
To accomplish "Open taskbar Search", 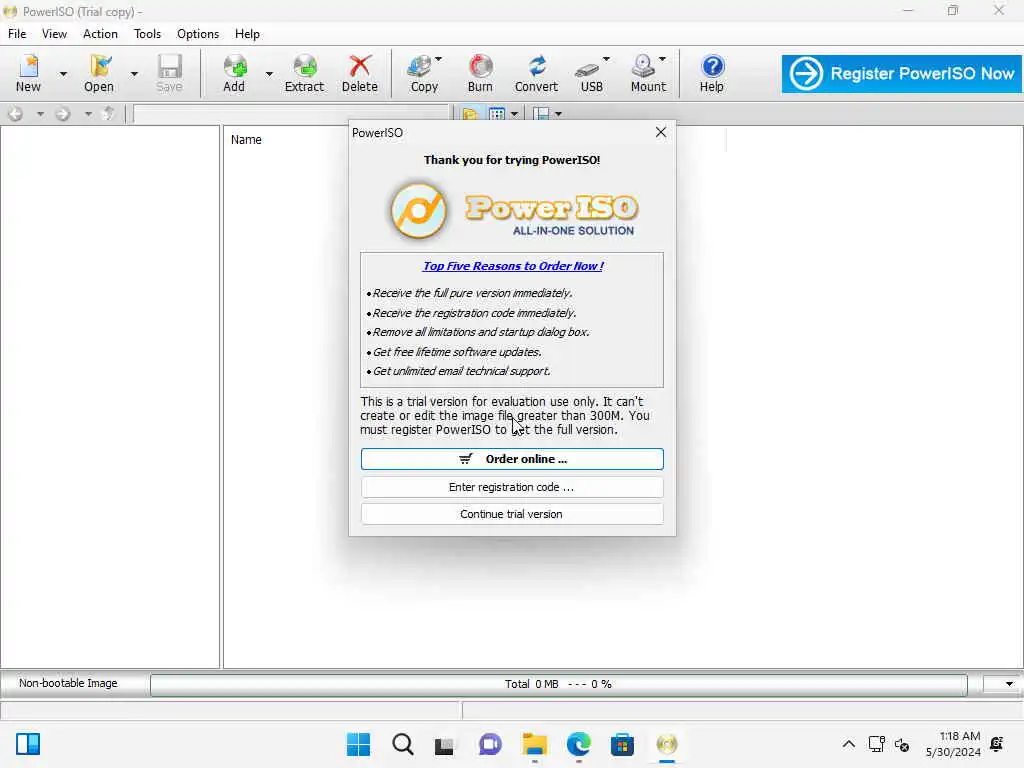I will 402,744.
